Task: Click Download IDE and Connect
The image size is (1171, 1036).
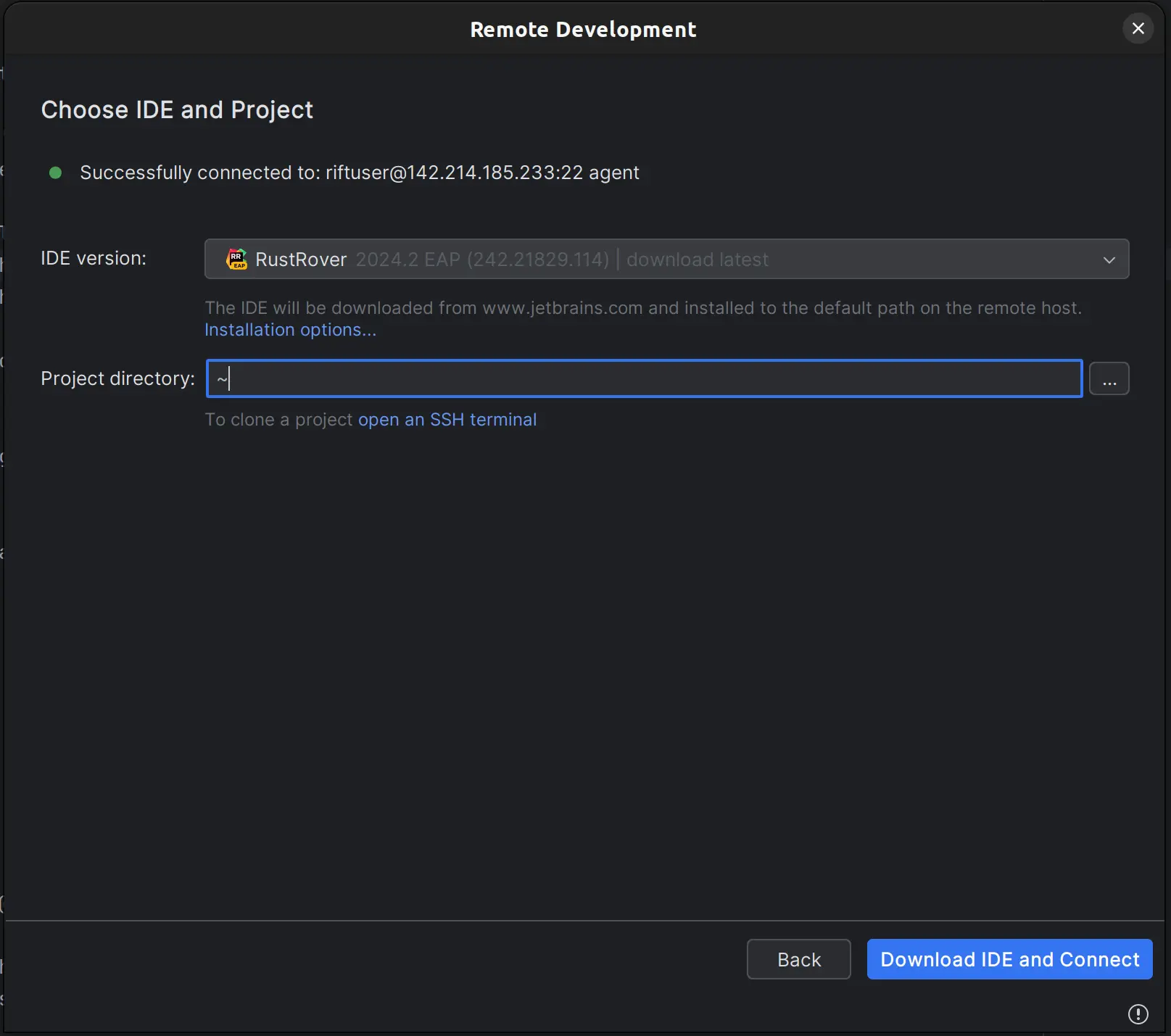Action: click(1009, 959)
